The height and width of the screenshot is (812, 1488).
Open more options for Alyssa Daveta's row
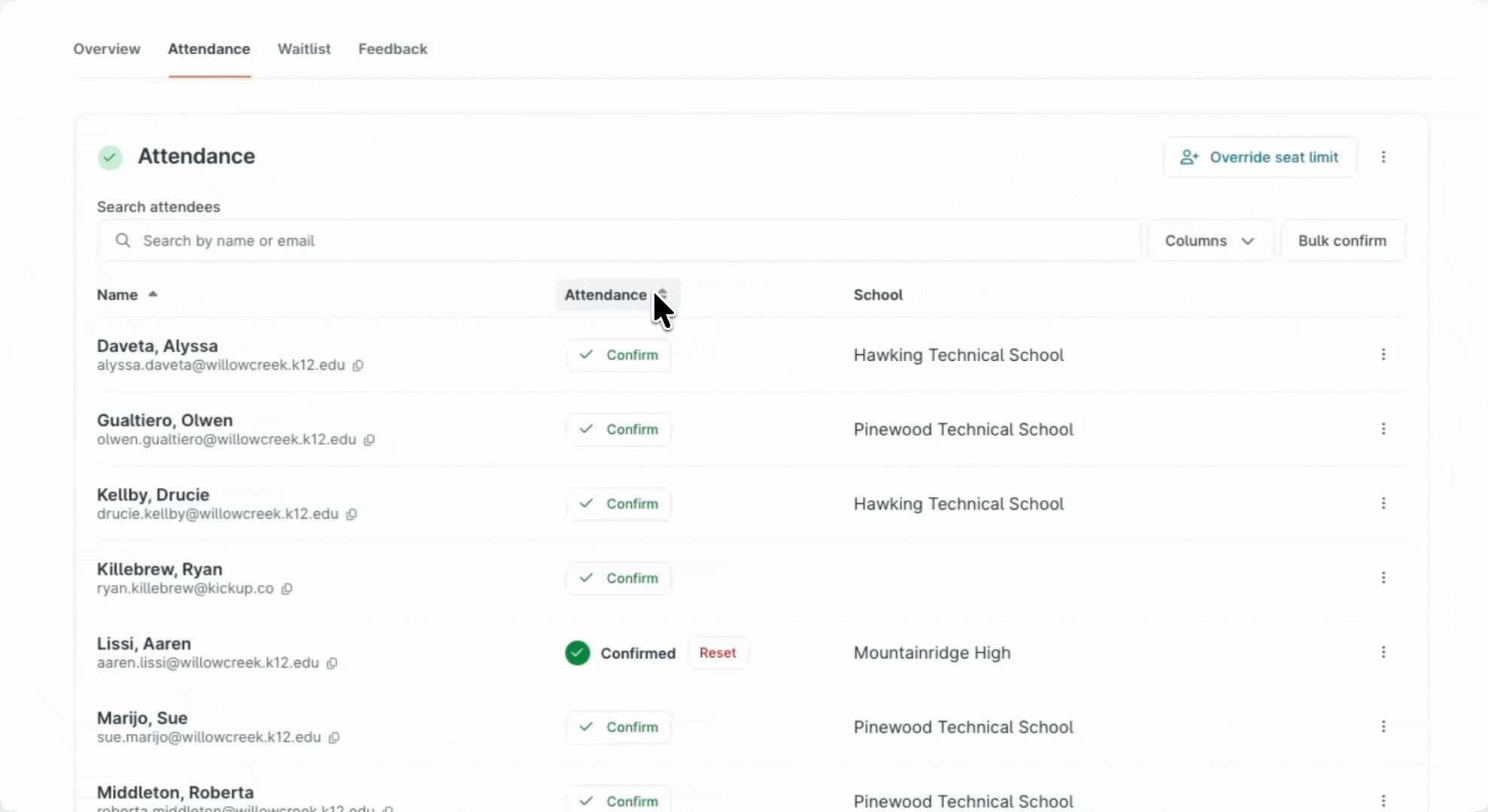coord(1383,355)
